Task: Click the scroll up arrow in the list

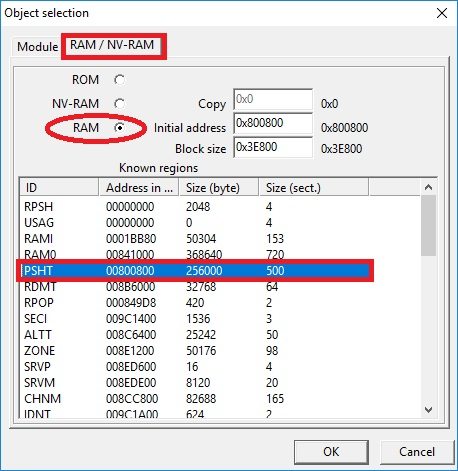Action: click(429, 187)
